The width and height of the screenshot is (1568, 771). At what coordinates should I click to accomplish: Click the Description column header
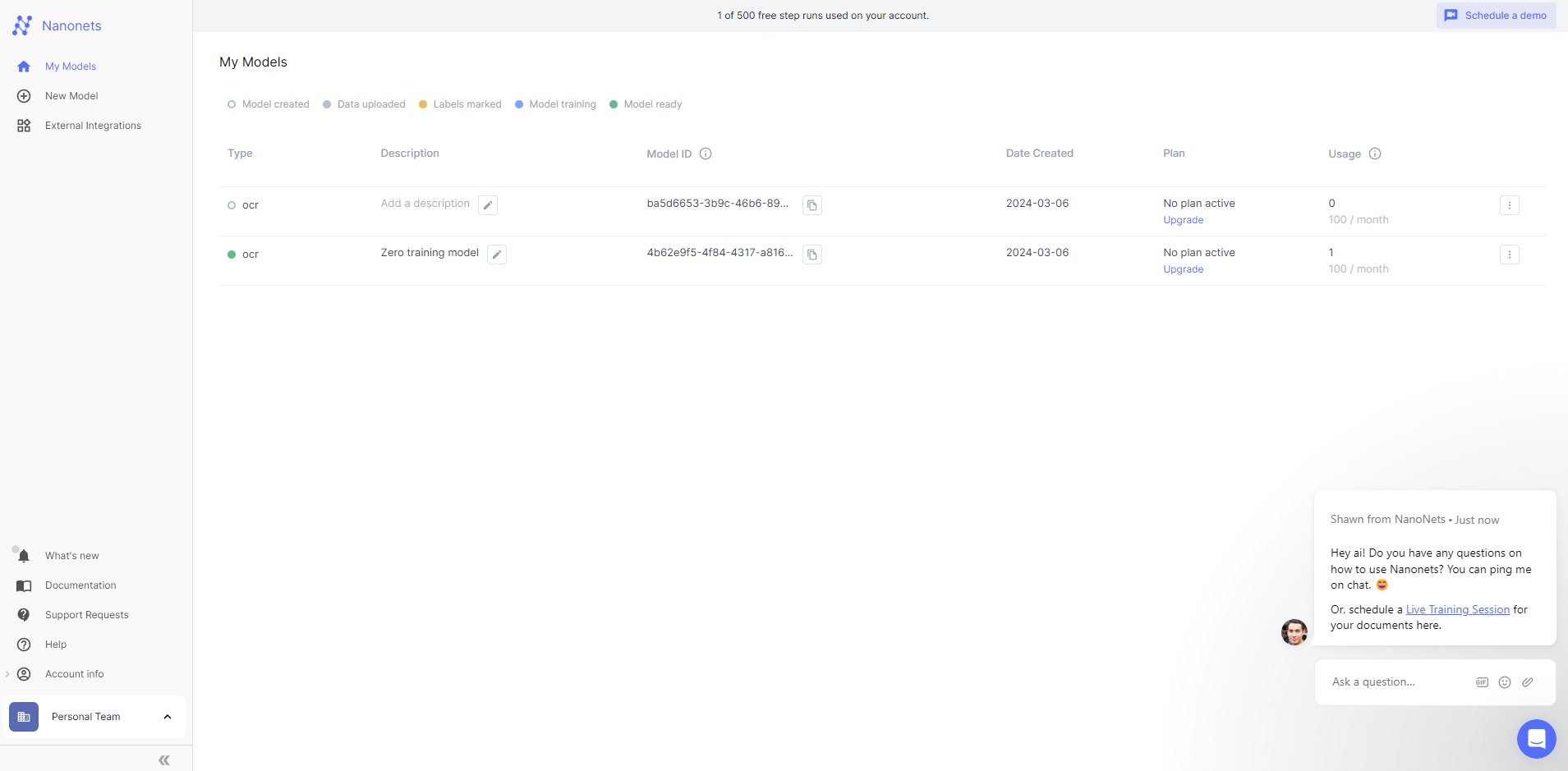[409, 154]
